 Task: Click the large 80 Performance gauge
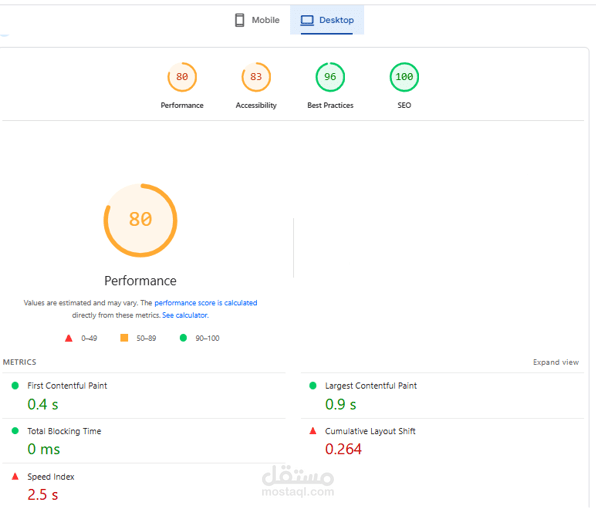pos(141,220)
